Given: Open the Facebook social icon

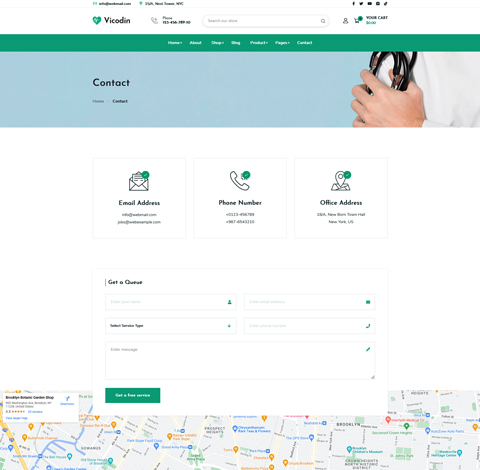Looking at the screenshot, I should (x=353, y=4).
